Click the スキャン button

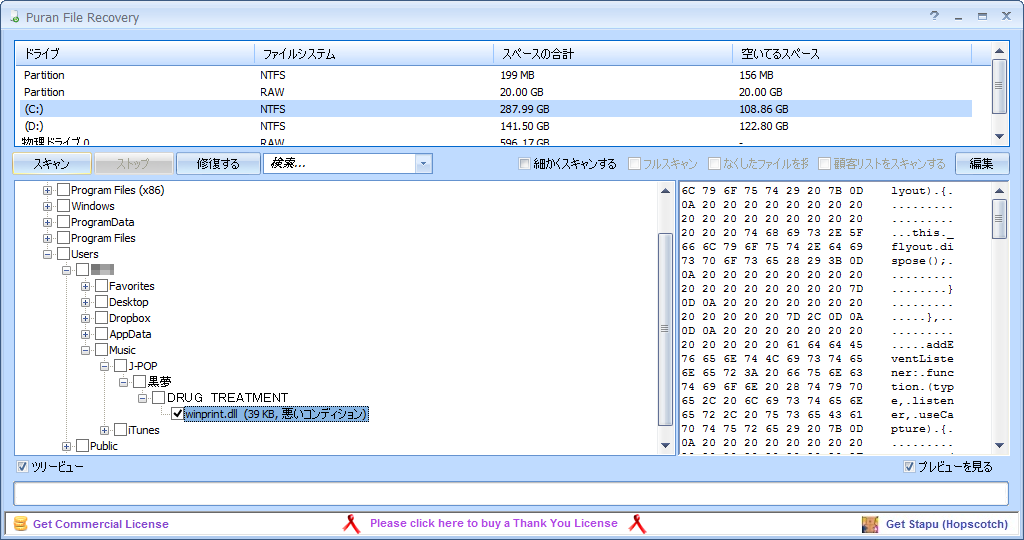[x=52, y=164]
